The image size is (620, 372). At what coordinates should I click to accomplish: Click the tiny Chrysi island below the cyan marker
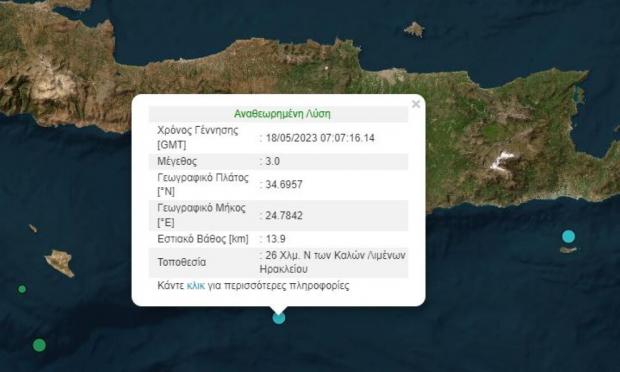(568, 250)
